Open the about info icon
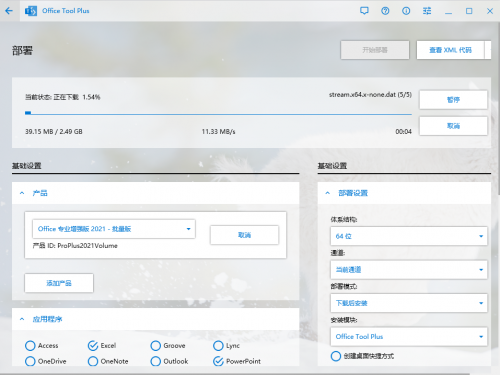The image size is (500, 375). point(406,11)
